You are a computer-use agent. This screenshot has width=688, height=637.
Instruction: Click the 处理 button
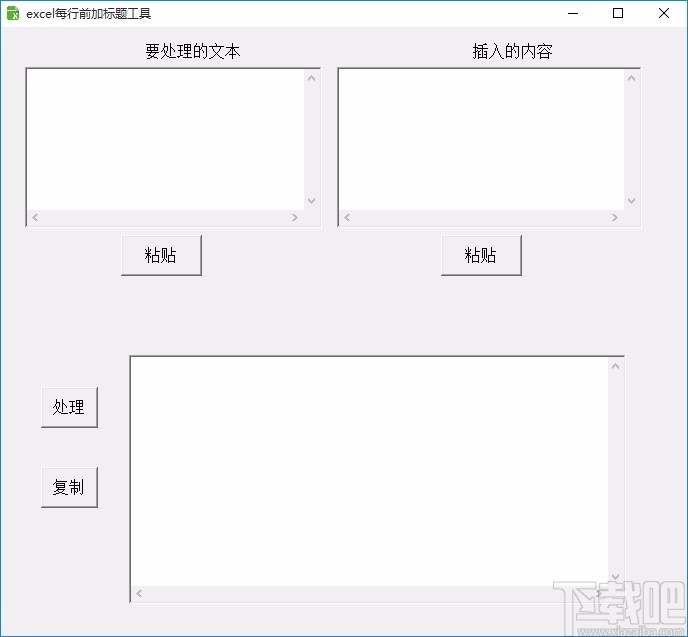pos(69,407)
